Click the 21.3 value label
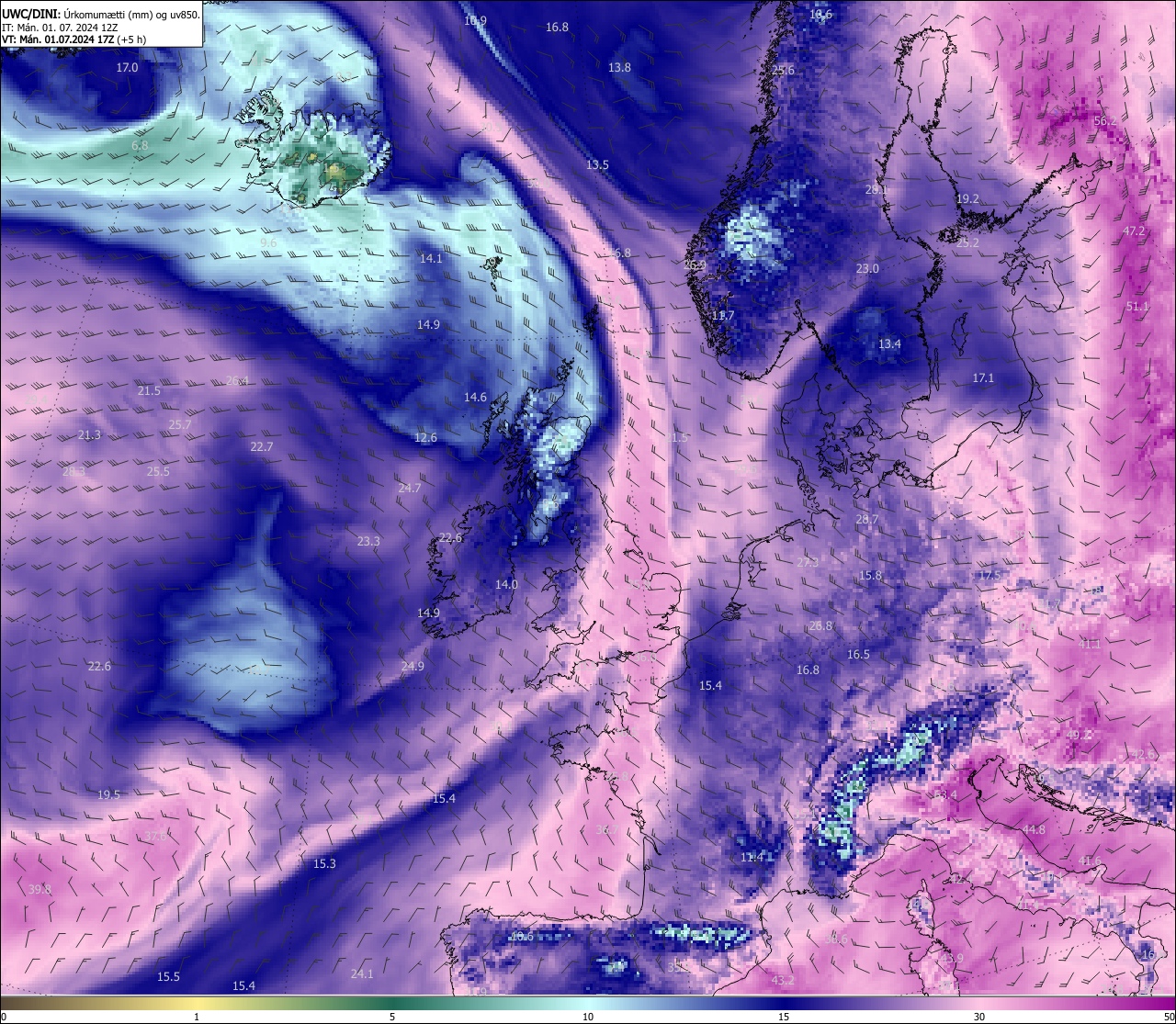Screen dimensions: 1176x1024 click(89, 435)
